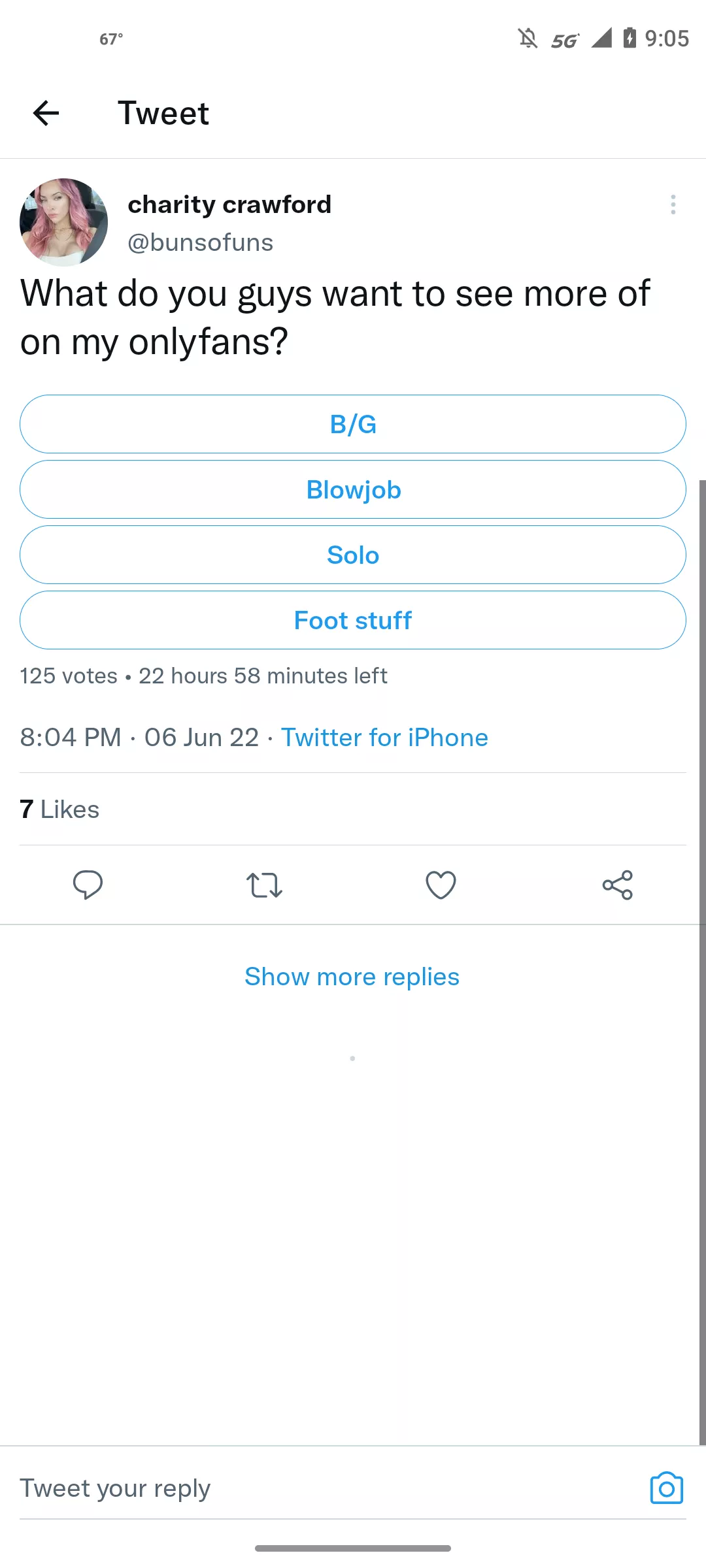The image size is (706, 1568).
Task: Click the Twitter for iPhone link
Action: (384, 737)
